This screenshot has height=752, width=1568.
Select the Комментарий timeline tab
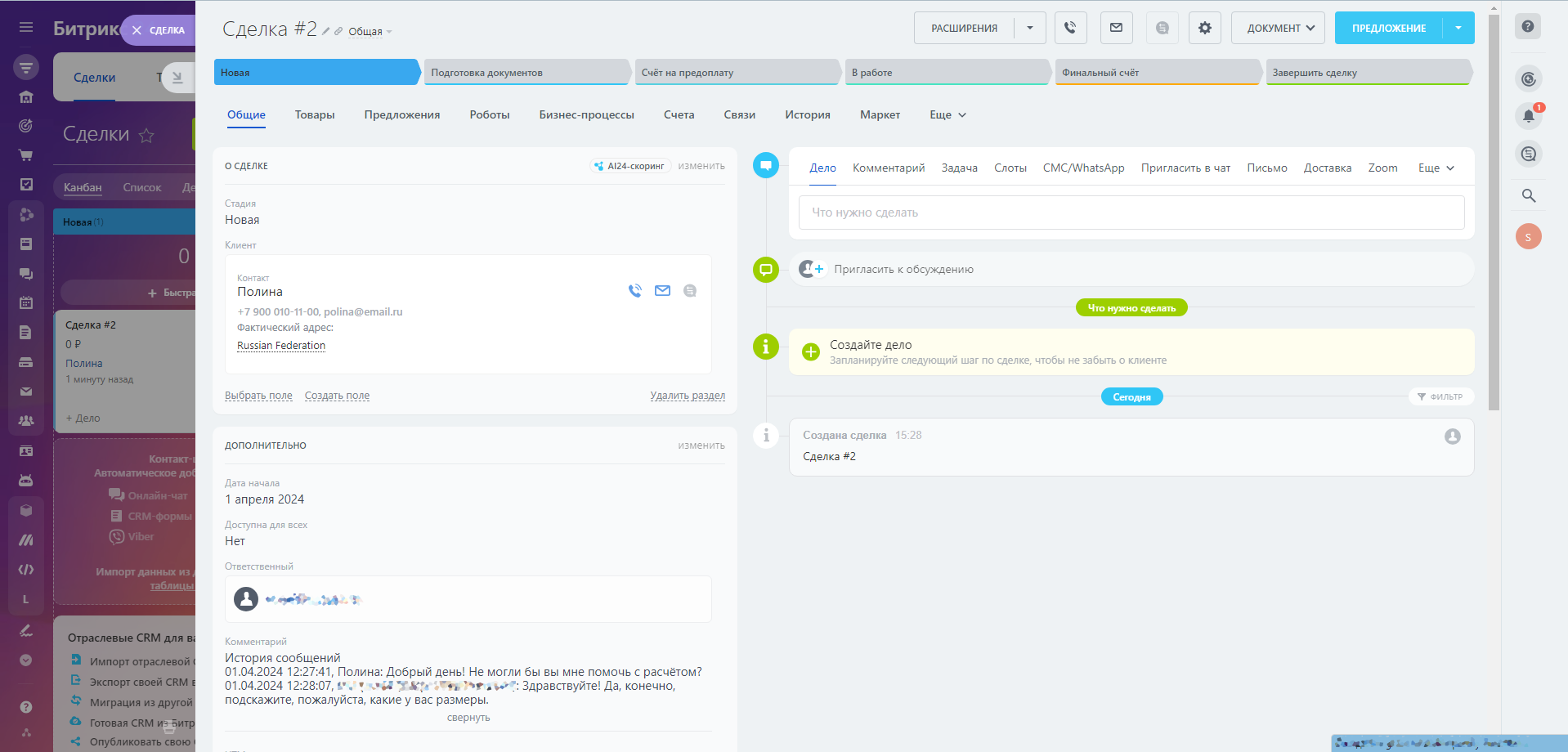pos(888,168)
